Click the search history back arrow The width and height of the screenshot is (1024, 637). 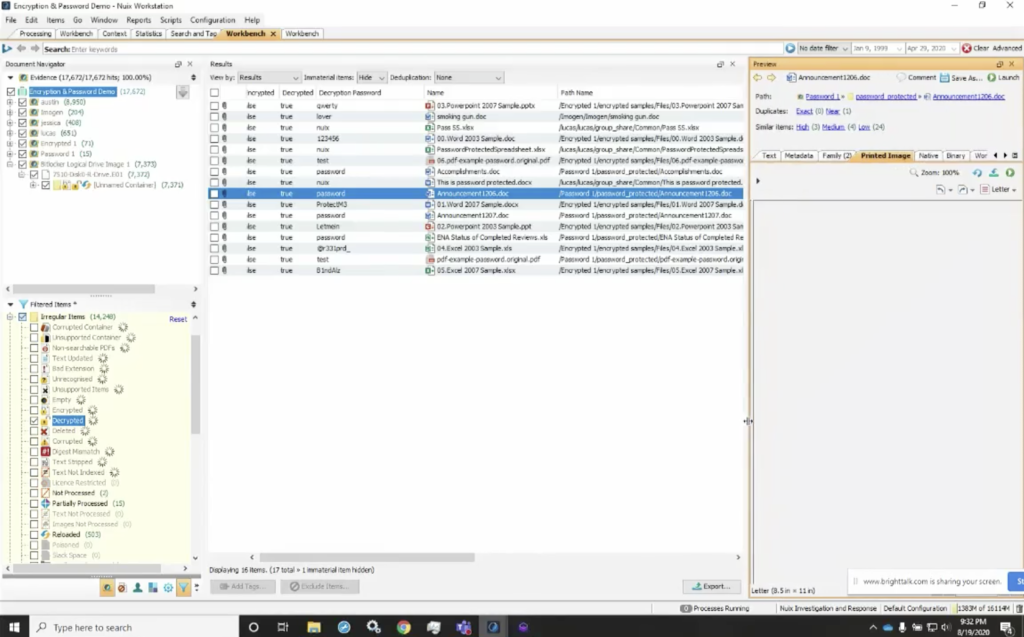22,48
